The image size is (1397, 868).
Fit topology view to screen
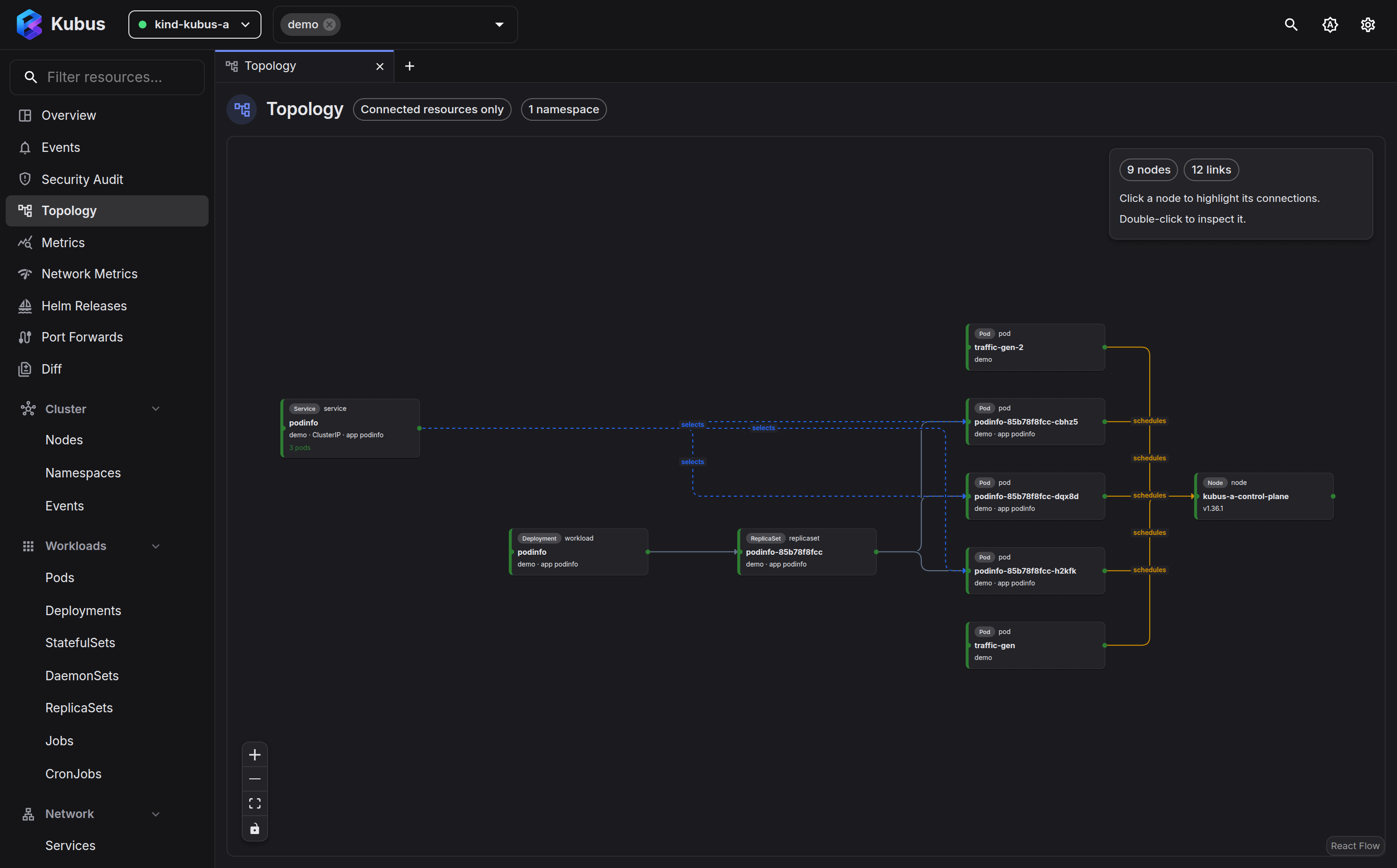(254, 804)
